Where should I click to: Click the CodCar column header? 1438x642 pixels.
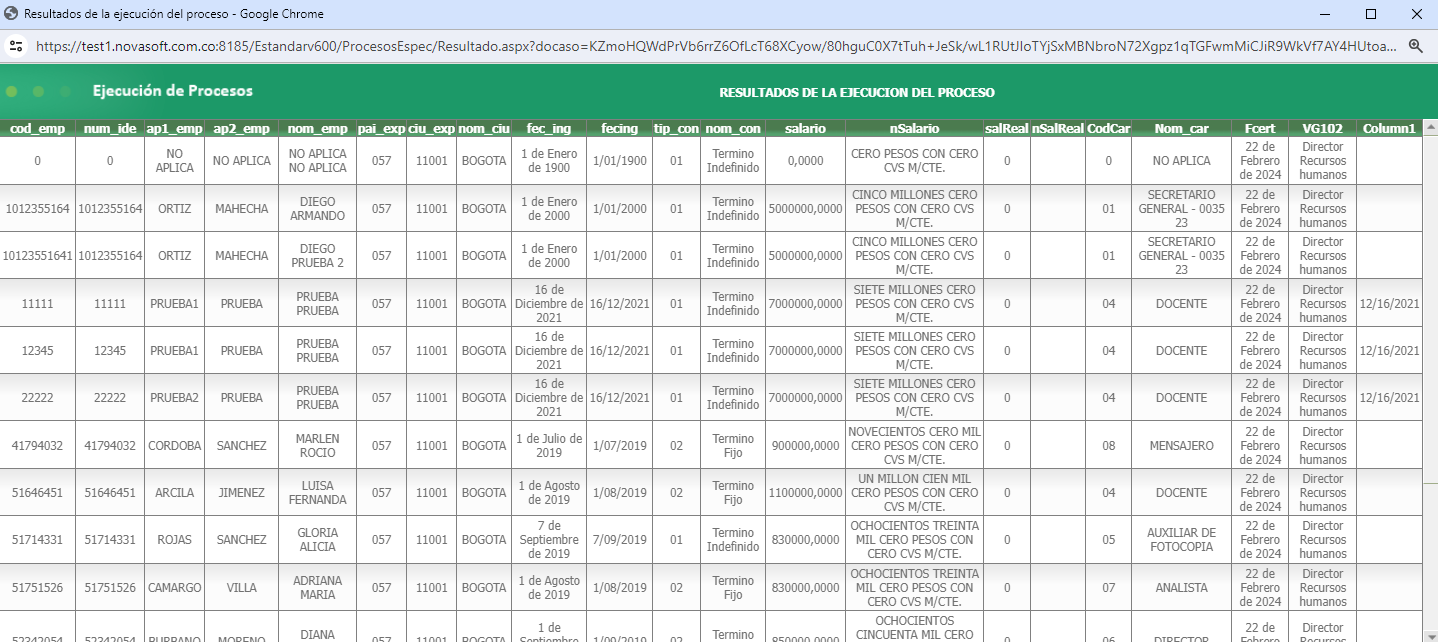pos(1108,129)
